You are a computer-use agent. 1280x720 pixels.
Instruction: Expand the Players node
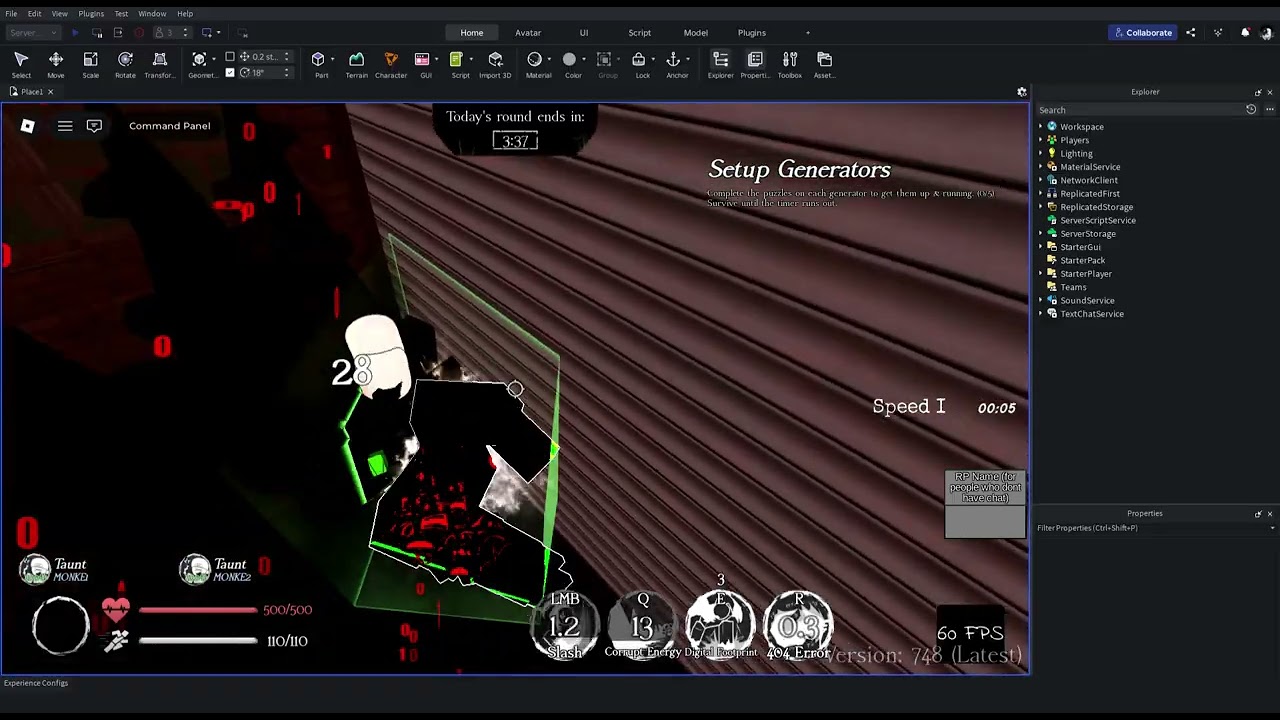1040,140
